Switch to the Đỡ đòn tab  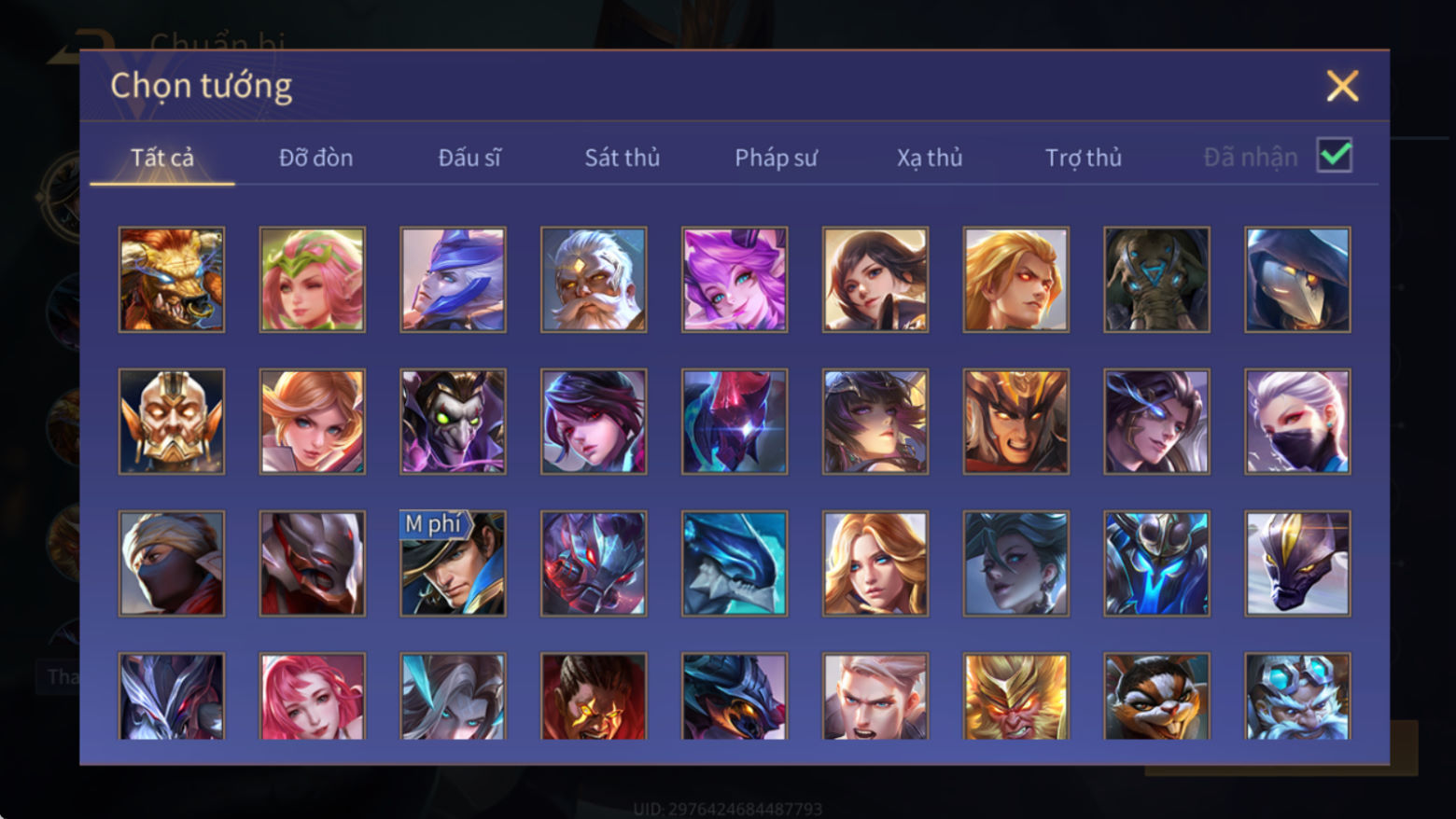click(x=316, y=158)
